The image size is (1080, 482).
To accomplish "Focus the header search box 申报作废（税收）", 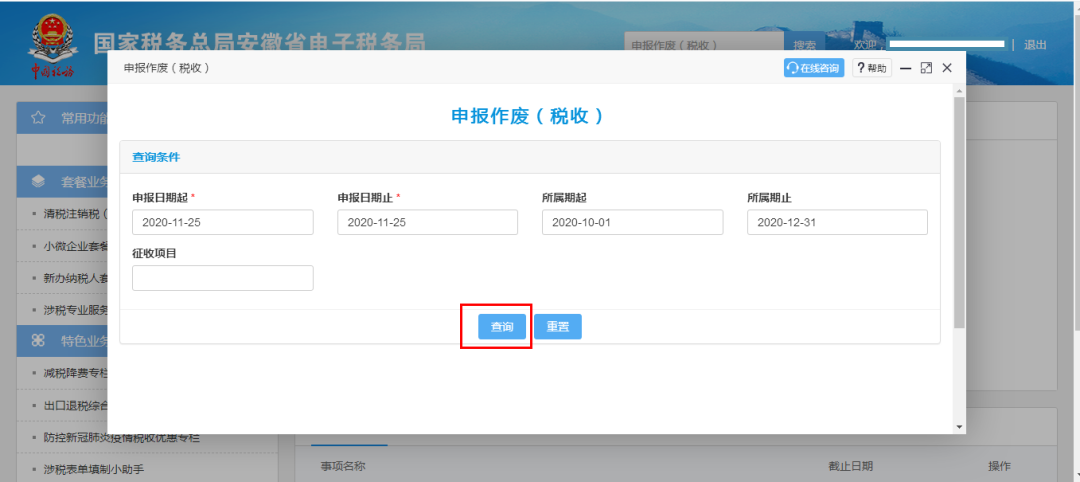I will click(x=704, y=45).
